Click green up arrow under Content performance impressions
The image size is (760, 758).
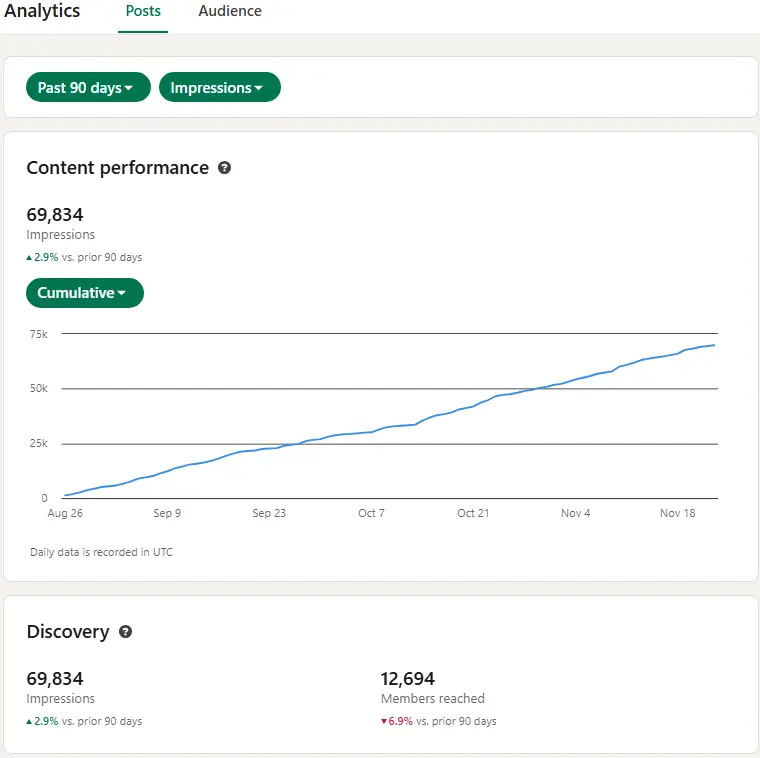point(29,258)
